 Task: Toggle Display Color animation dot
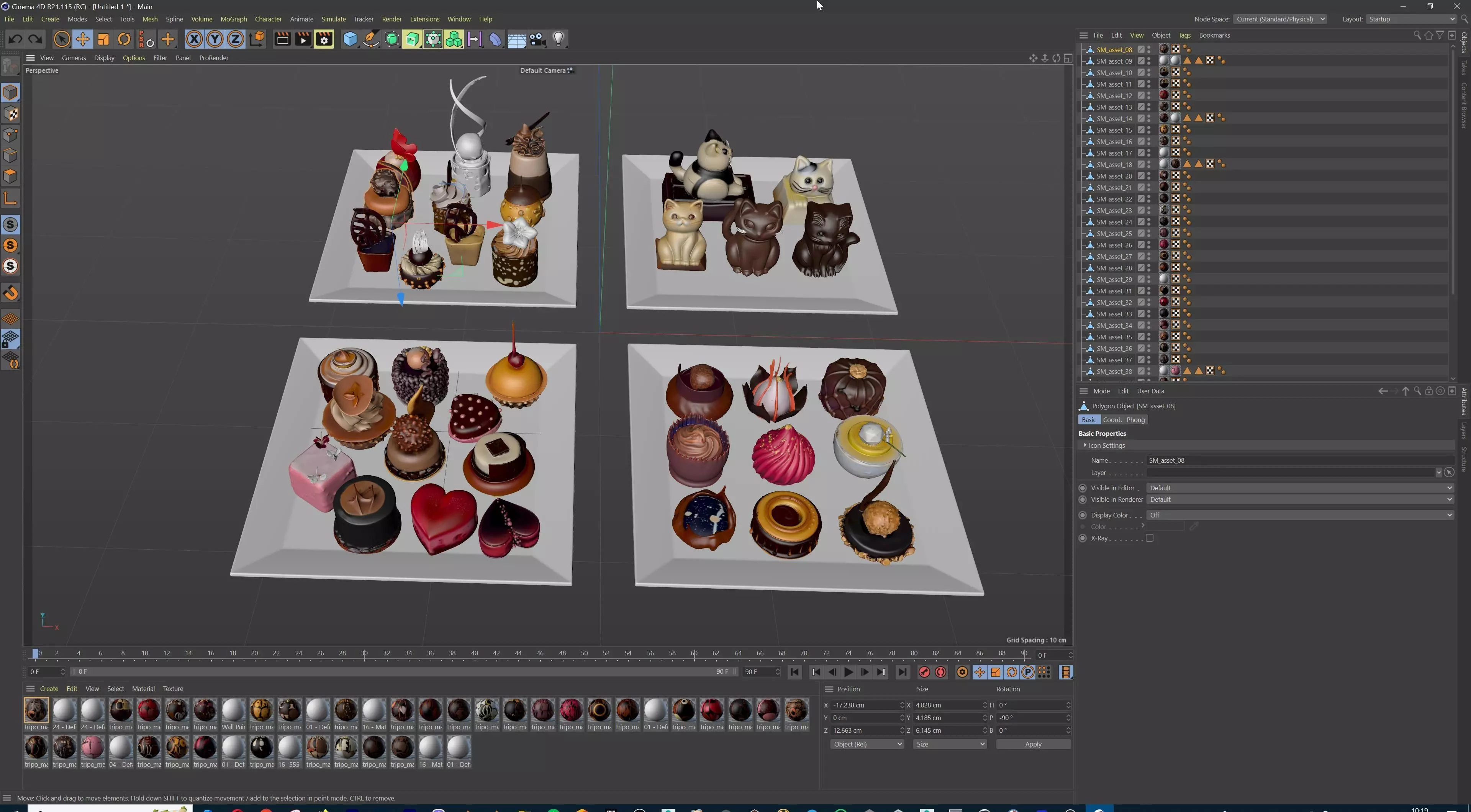1082,515
